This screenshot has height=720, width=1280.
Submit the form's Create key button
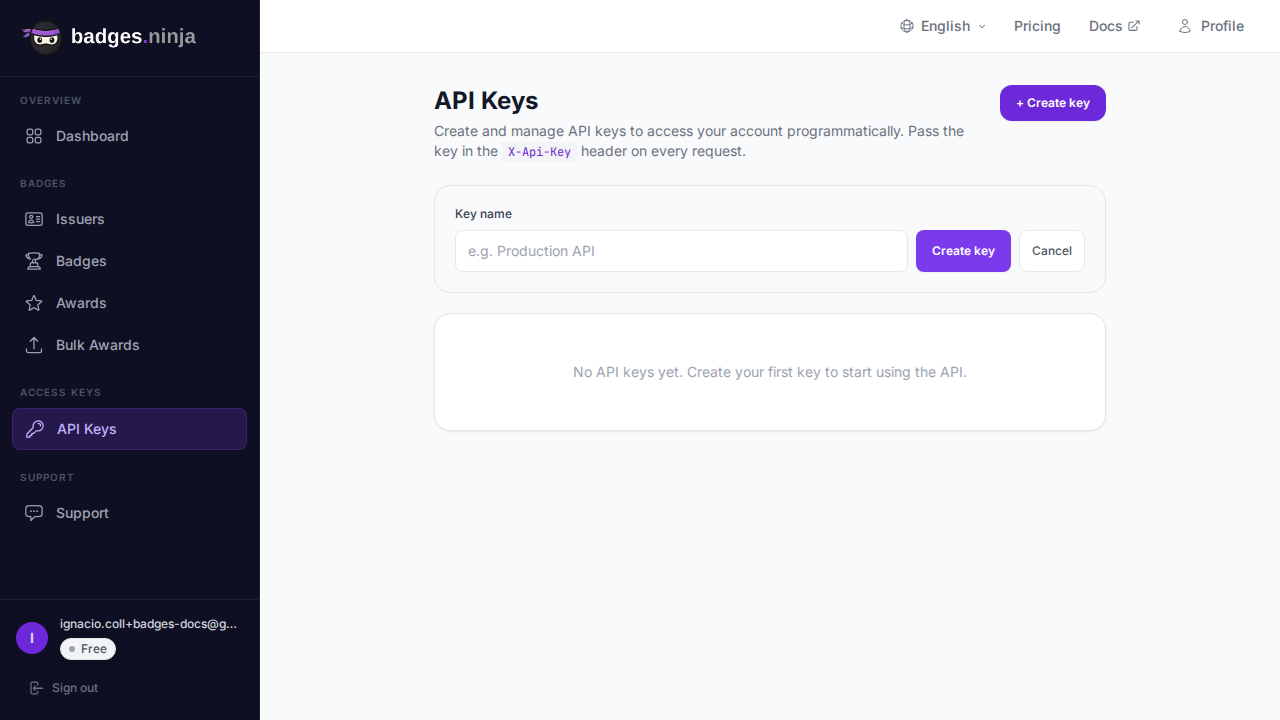(963, 251)
